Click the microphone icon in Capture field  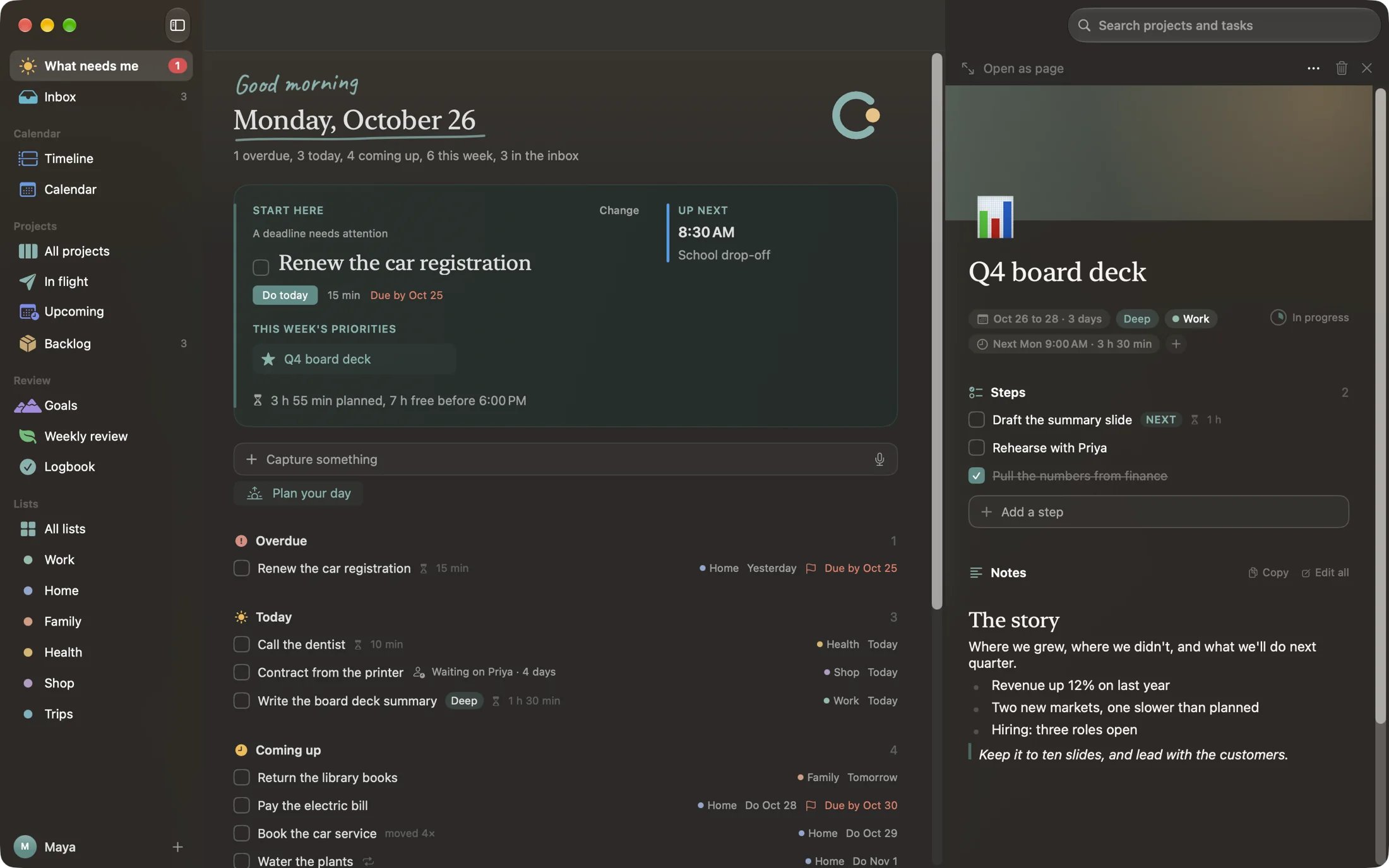pyautogui.click(x=879, y=460)
